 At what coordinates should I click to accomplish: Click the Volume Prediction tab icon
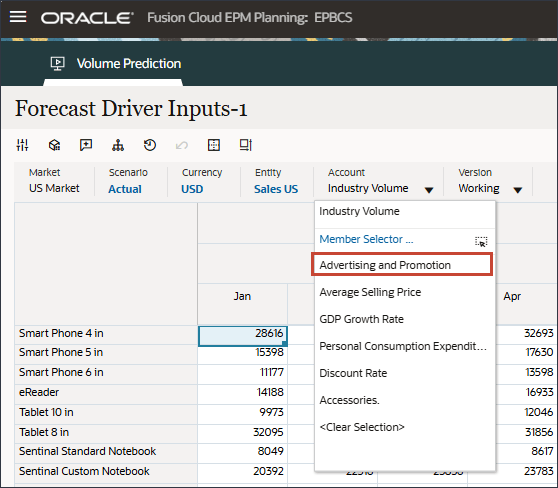point(57,64)
